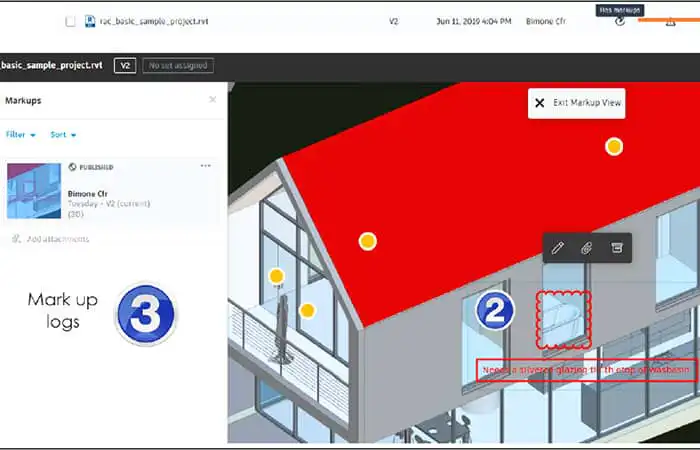700x450 pixels.
Task: Tick the checkbox beside rac_basic_sample_project.rvt
Action: pyautogui.click(x=70, y=21)
